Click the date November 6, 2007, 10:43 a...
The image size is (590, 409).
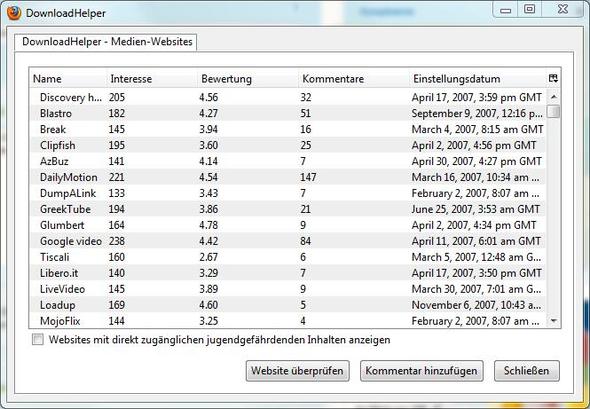(476, 305)
